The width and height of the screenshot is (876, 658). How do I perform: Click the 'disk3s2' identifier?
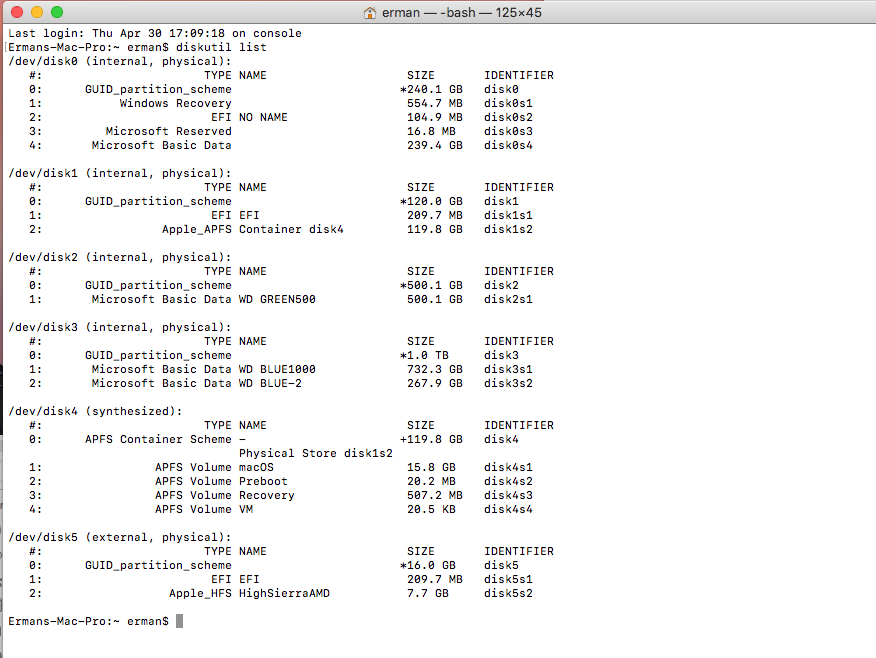[x=508, y=383]
